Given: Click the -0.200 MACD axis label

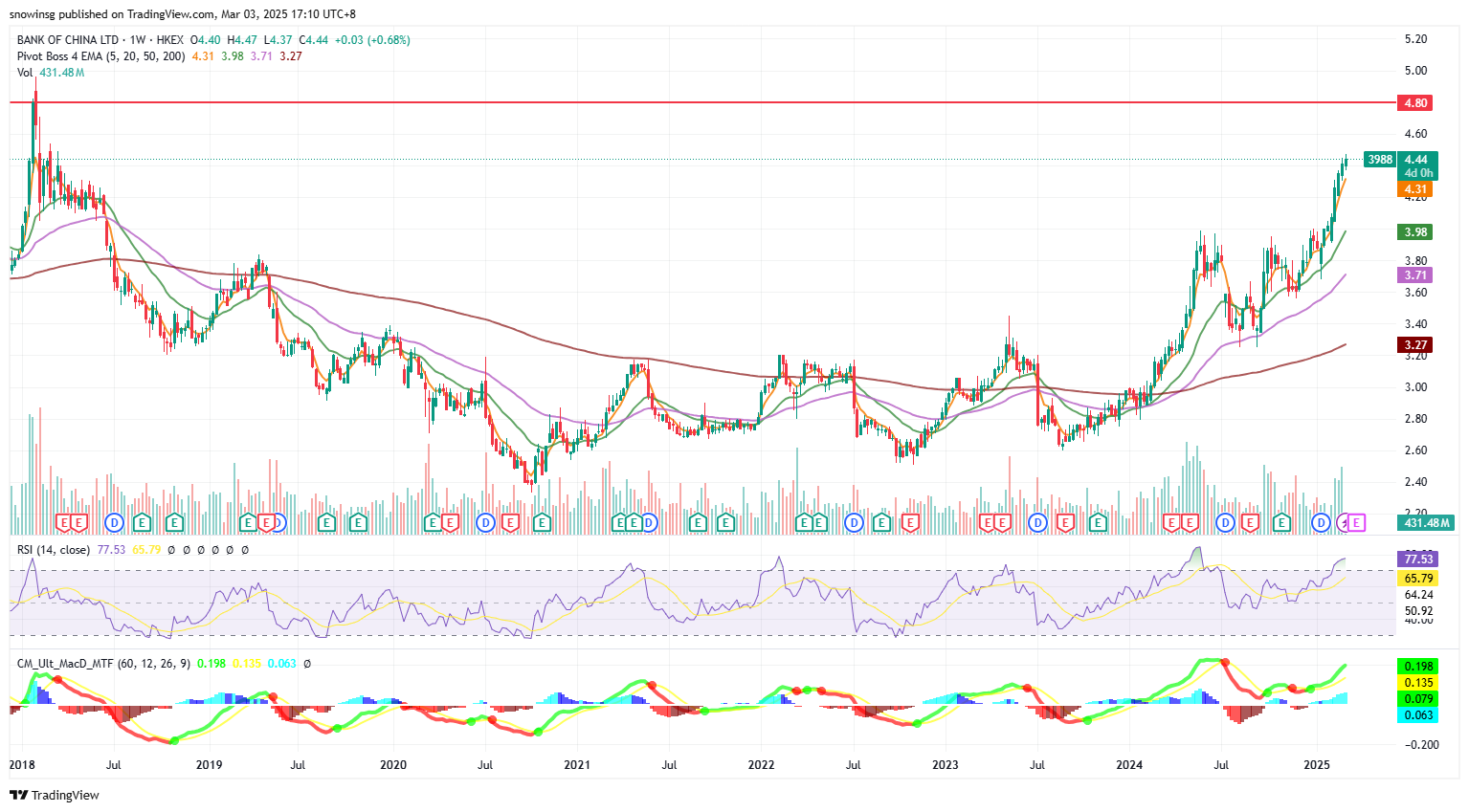Looking at the screenshot, I should [1421, 744].
